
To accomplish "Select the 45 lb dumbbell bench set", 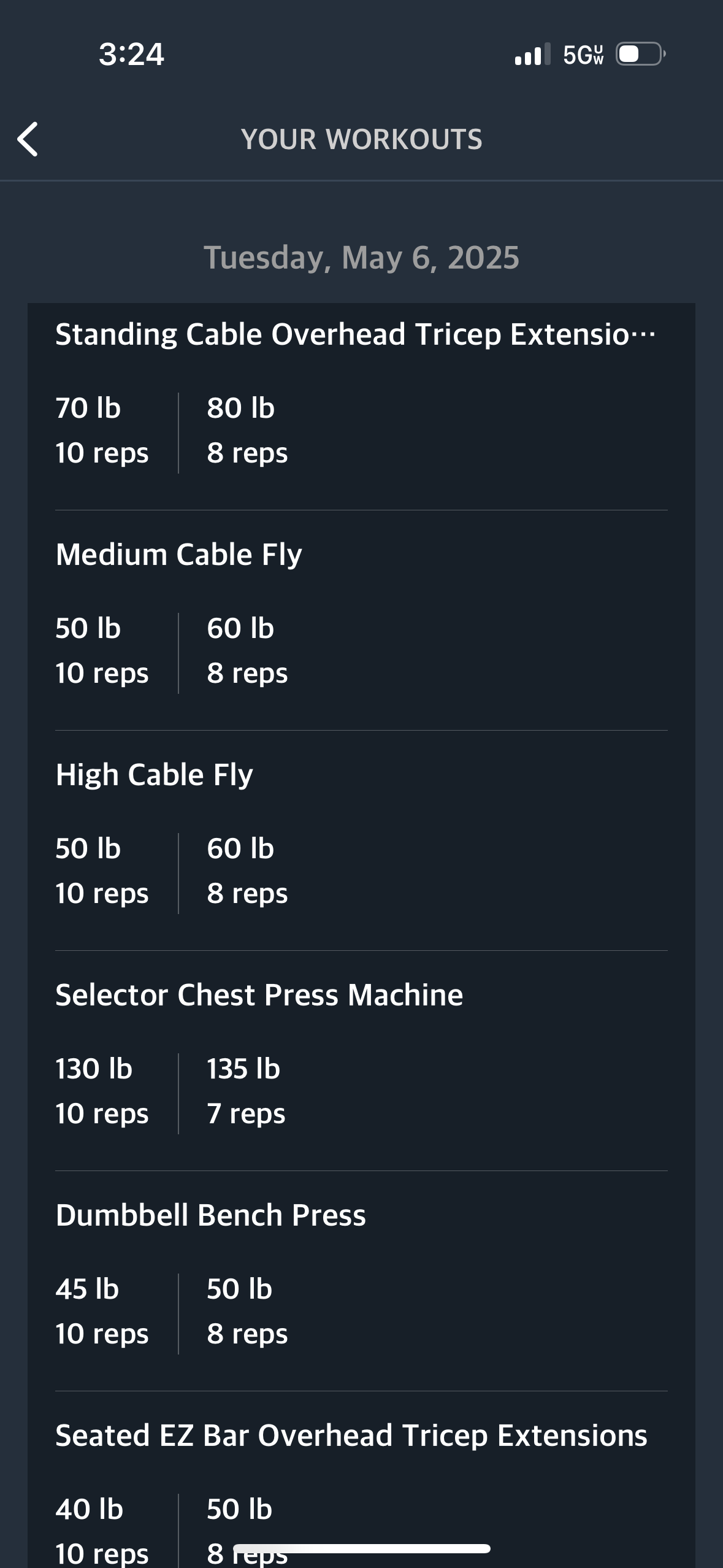I will 102,1312.
